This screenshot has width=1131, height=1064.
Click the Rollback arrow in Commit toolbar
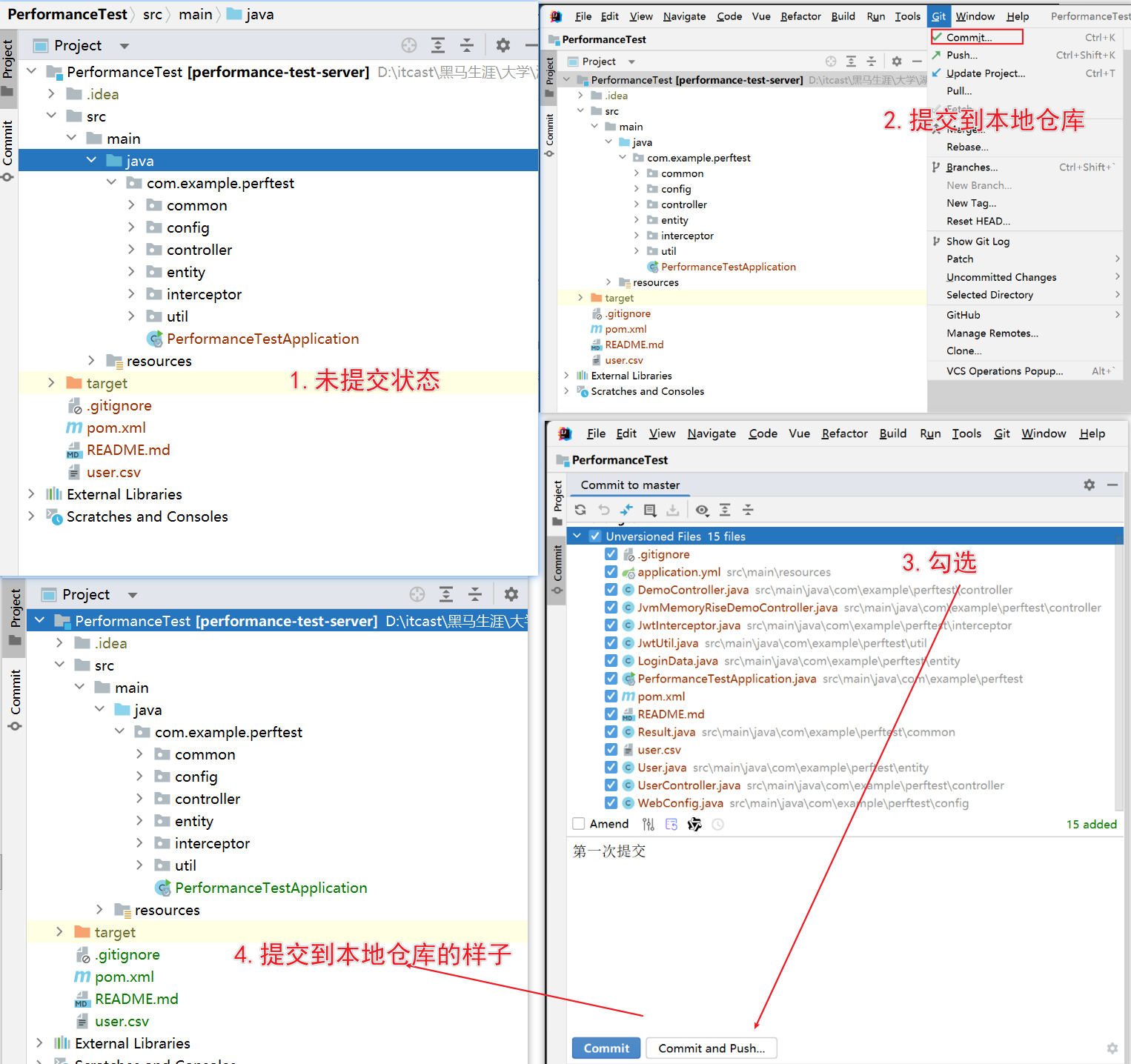(604, 510)
